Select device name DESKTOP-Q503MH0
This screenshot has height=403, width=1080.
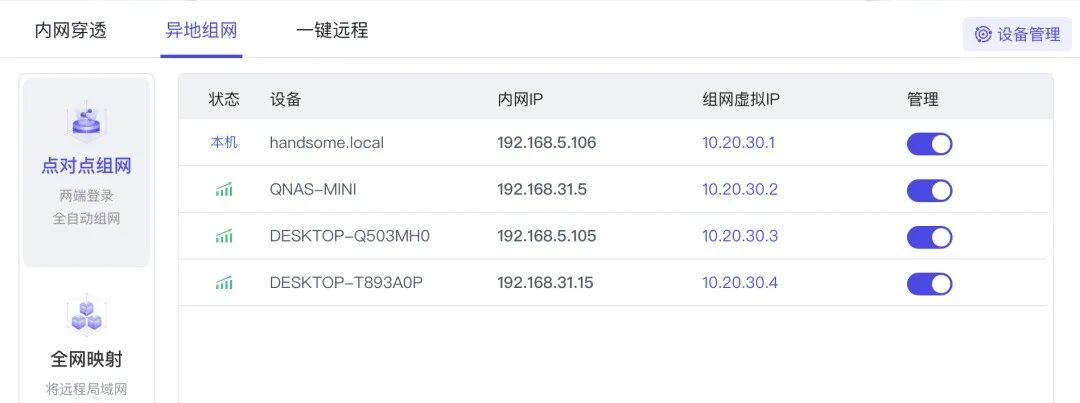click(350, 236)
